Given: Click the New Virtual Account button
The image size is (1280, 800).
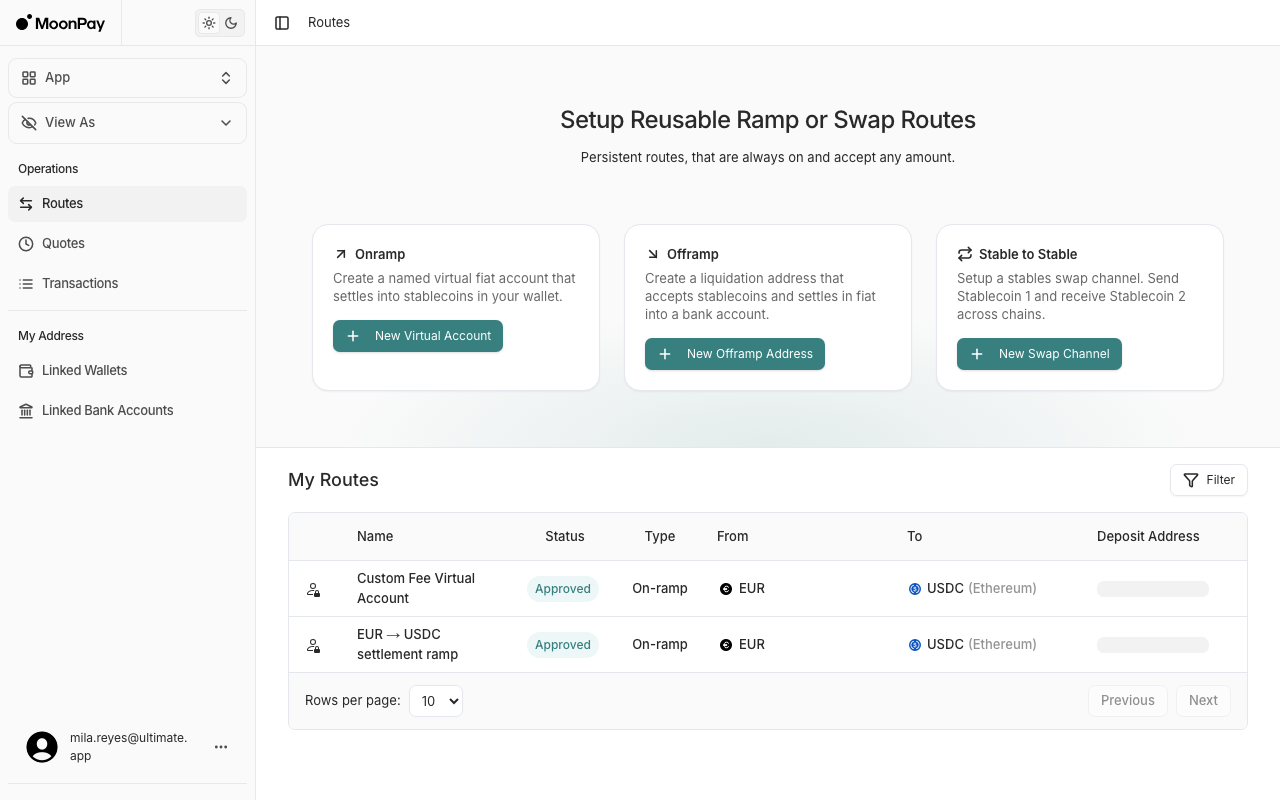Looking at the screenshot, I should (x=418, y=336).
